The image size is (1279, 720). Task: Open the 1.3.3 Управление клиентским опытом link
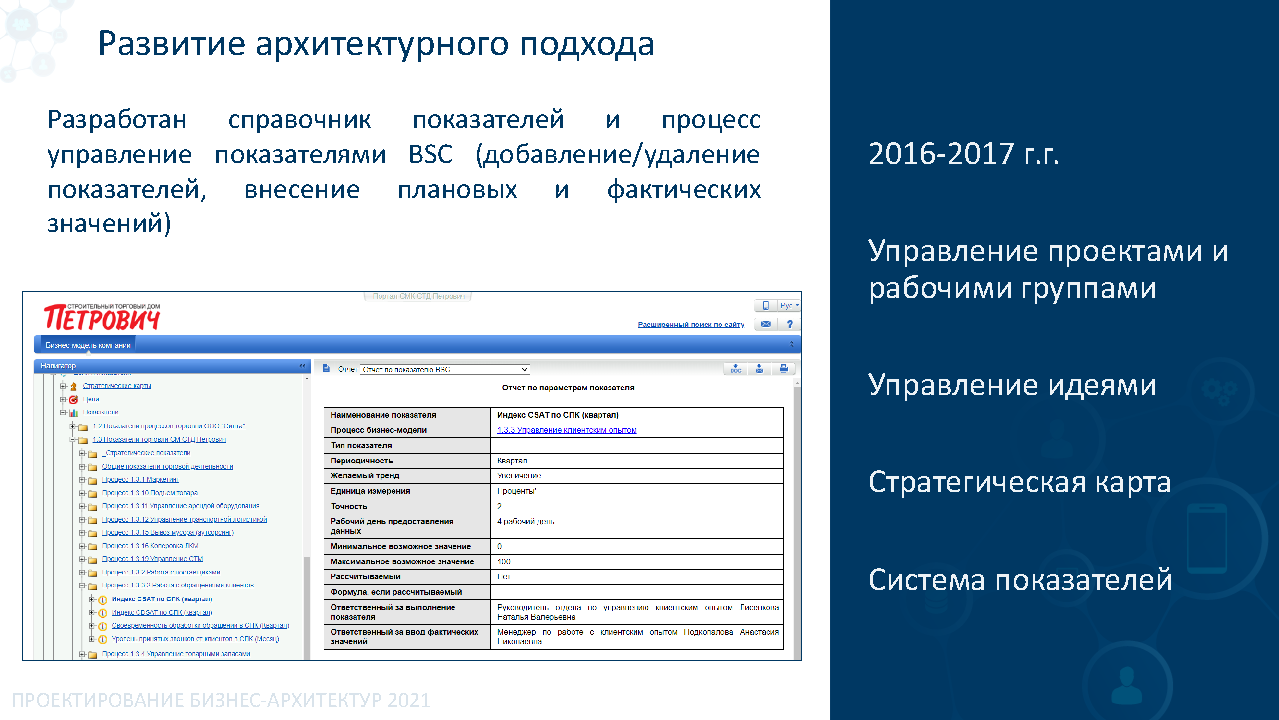tap(566, 430)
